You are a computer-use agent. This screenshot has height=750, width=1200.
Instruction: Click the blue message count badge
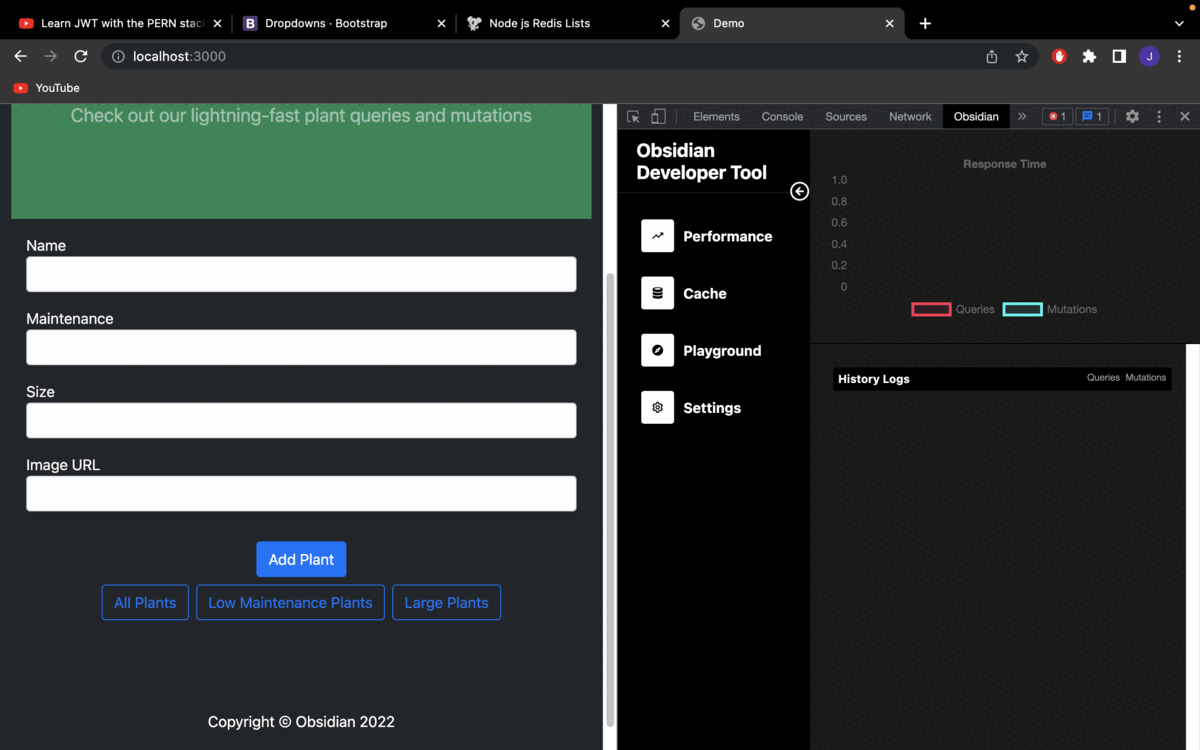(1092, 116)
